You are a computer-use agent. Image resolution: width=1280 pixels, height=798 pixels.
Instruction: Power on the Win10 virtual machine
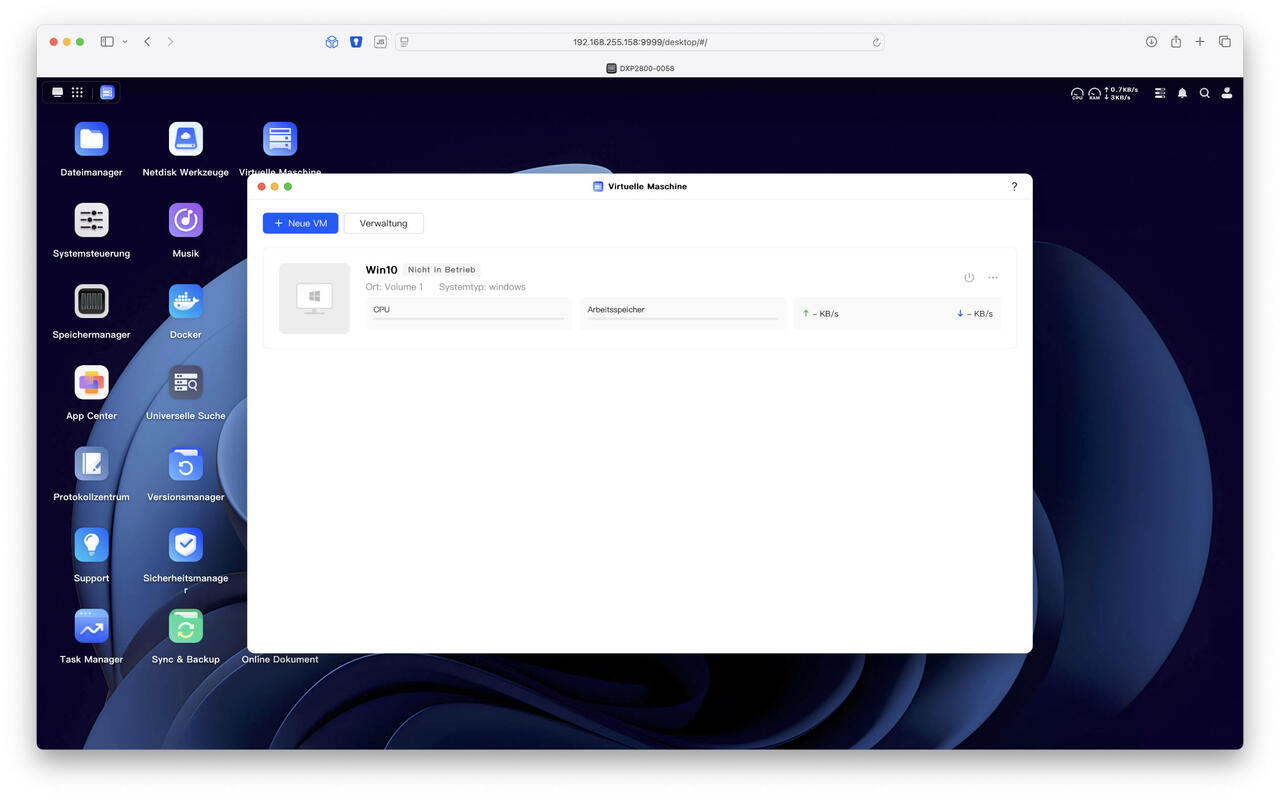pos(968,278)
